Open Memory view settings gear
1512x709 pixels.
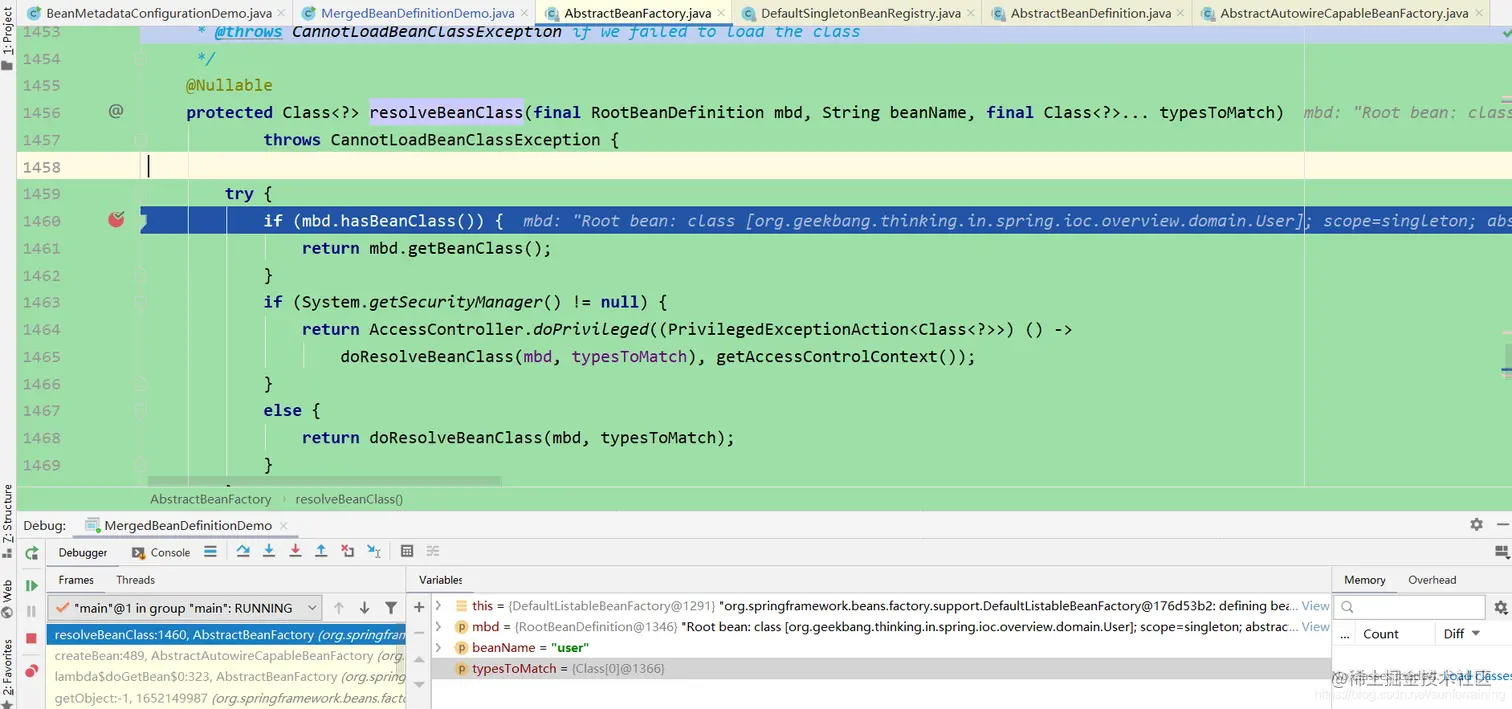coord(1500,607)
